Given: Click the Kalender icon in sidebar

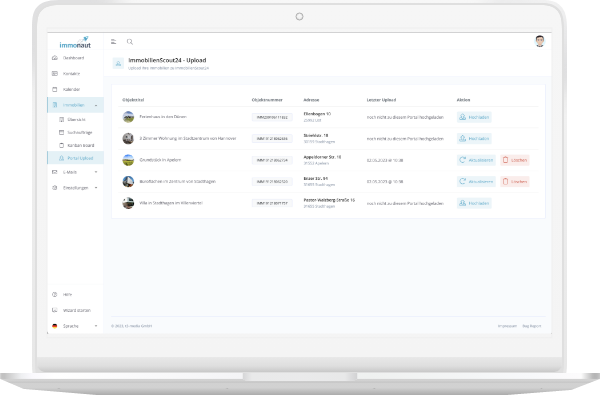Looking at the screenshot, I should coord(55,89).
